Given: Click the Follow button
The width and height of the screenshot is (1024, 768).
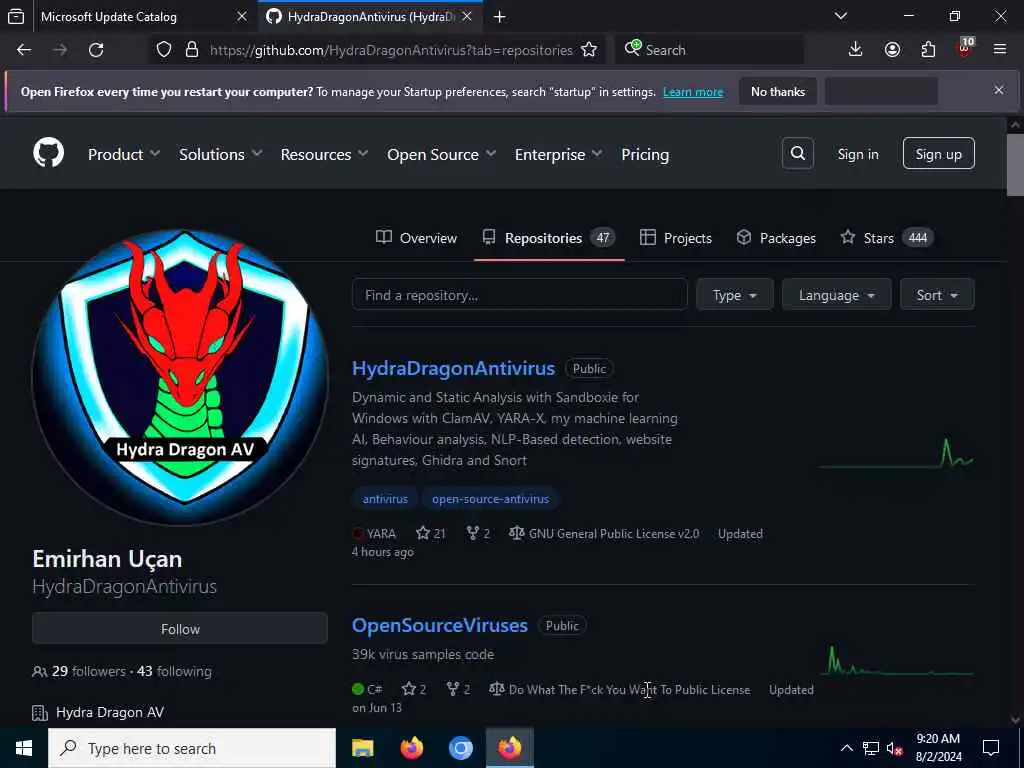Looking at the screenshot, I should (x=180, y=629).
